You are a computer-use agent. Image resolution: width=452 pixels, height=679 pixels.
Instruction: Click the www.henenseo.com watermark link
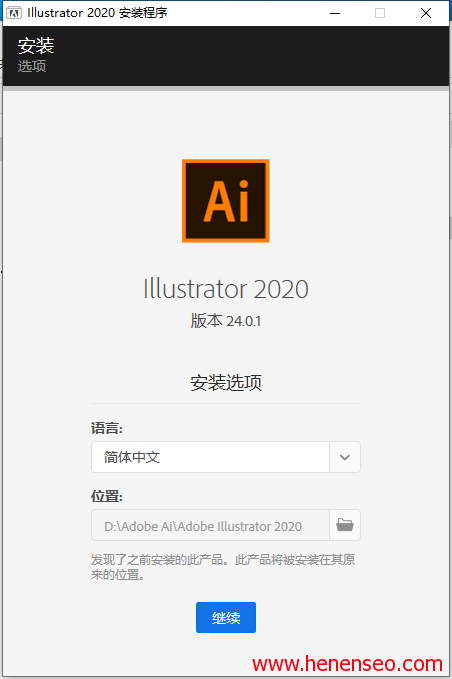pyautogui.click(x=347, y=664)
